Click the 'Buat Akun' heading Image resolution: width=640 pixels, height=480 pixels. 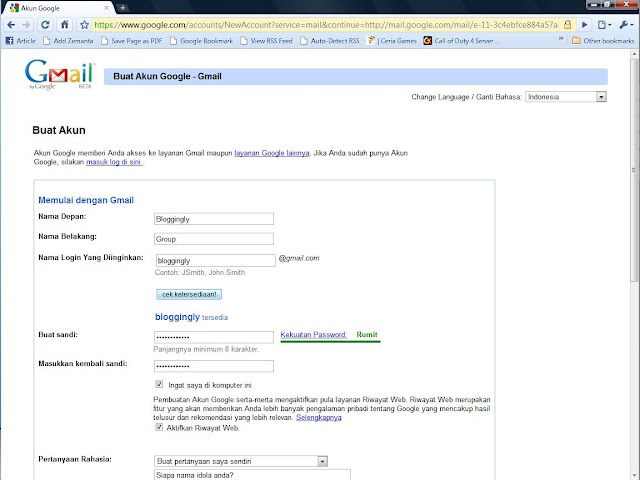tap(59, 130)
